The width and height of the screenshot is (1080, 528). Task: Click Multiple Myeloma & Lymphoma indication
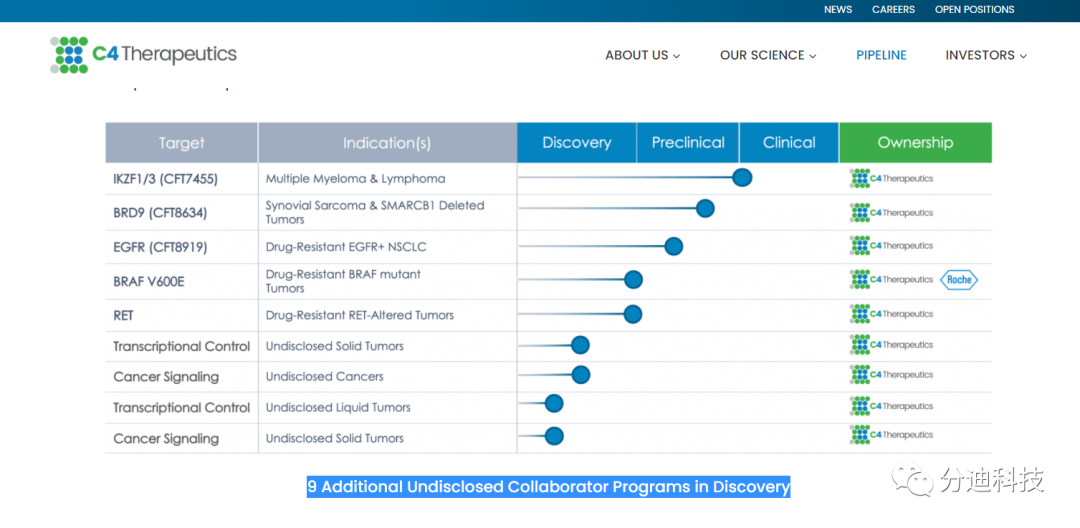pyautogui.click(x=355, y=179)
